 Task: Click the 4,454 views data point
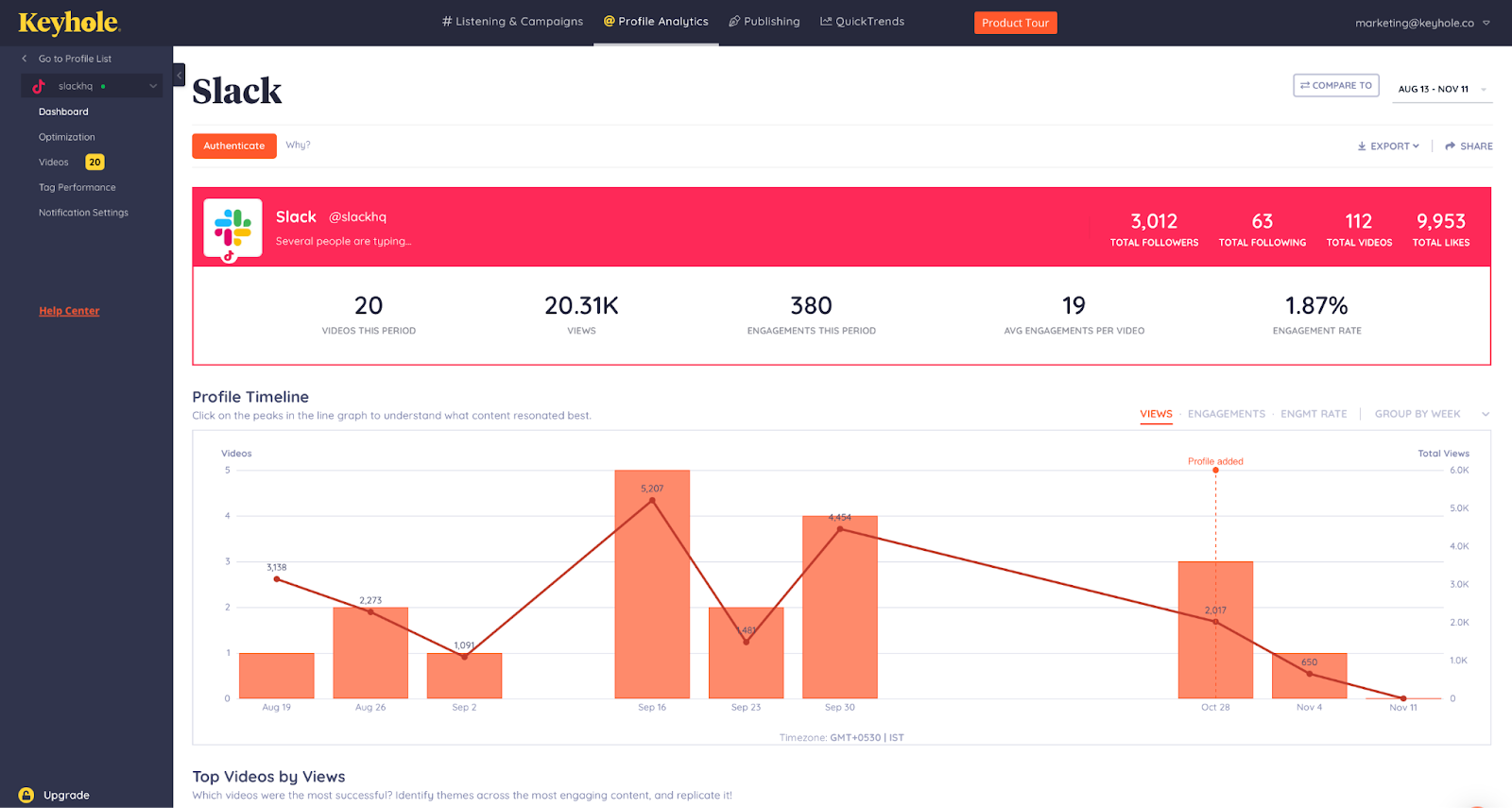pyautogui.click(x=840, y=529)
